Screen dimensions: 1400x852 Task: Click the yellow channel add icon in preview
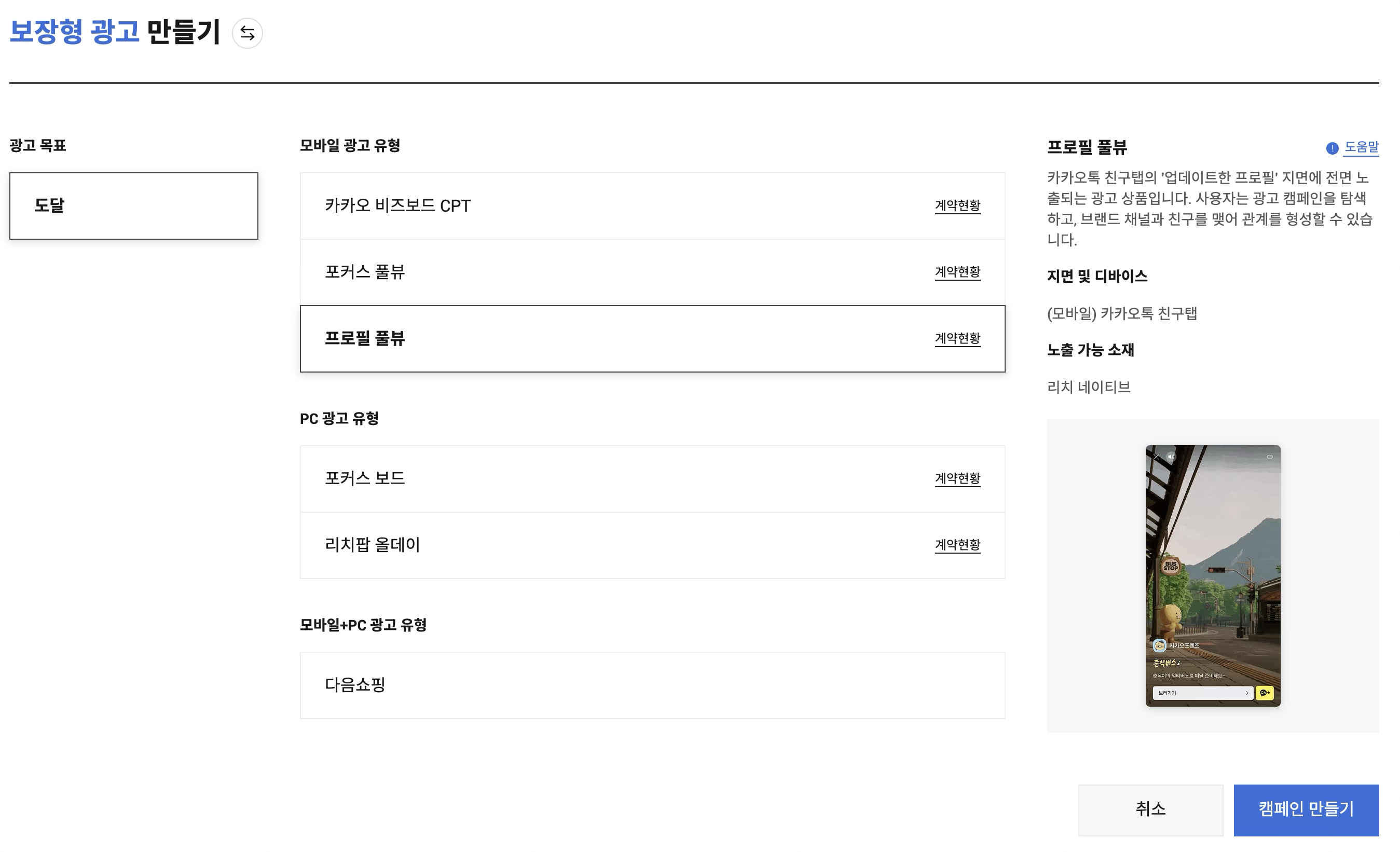click(x=1265, y=694)
